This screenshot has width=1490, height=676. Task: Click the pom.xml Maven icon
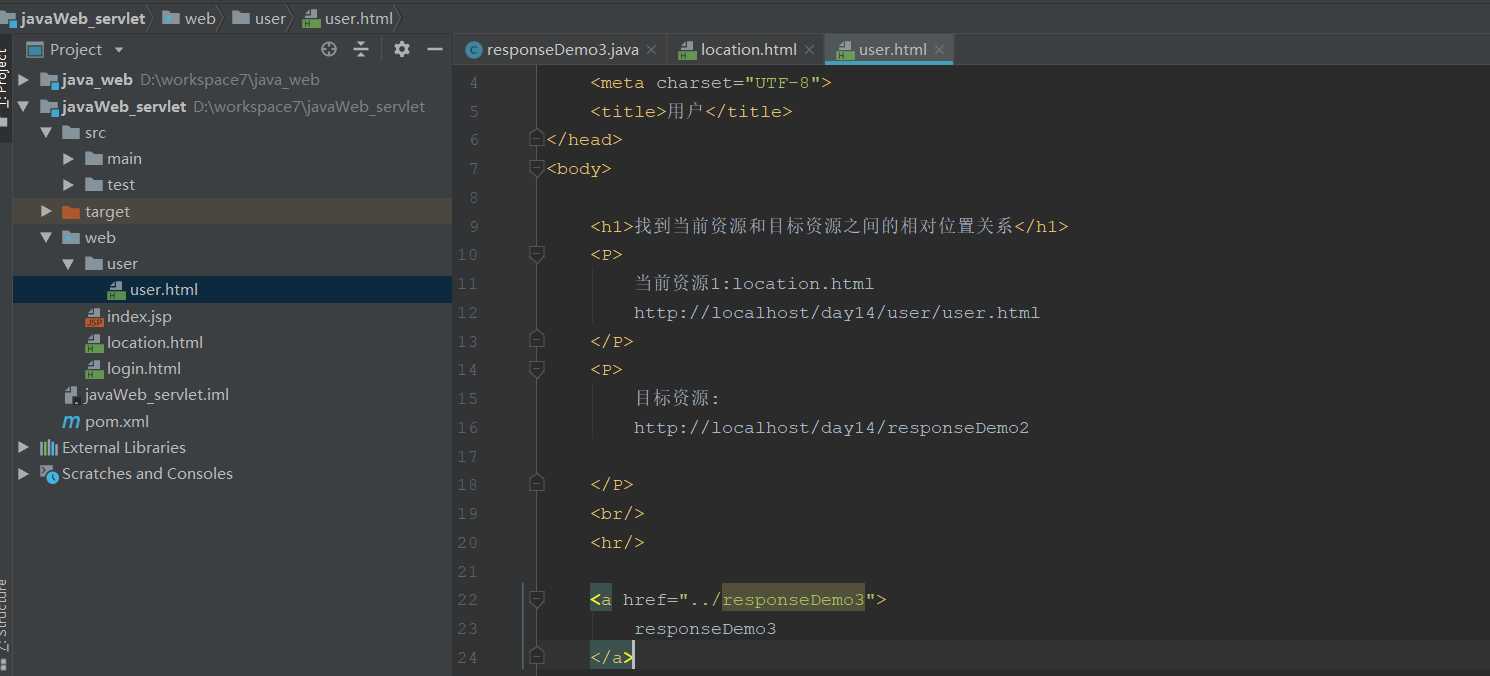pyautogui.click(x=71, y=421)
